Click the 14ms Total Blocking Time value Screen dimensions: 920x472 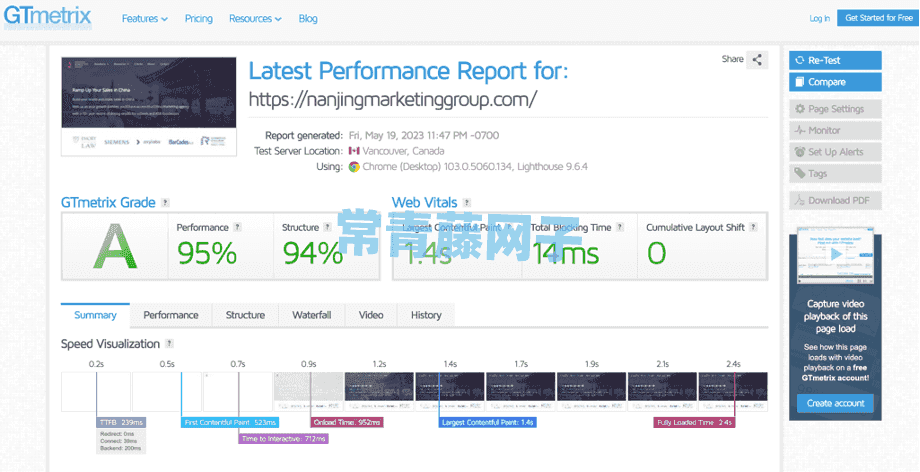[x=566, y=254]
